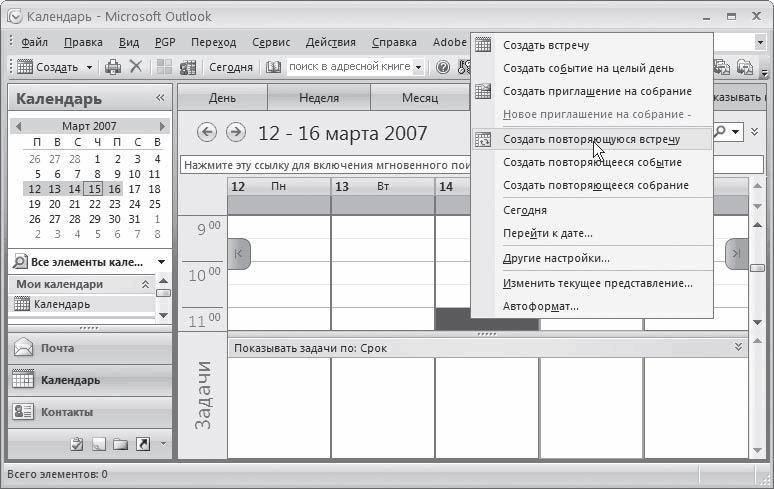The height and width of the screenshot is (489, 774).
Task: Click the Delete X icon in the toolbar
Action: click(136, 66)
